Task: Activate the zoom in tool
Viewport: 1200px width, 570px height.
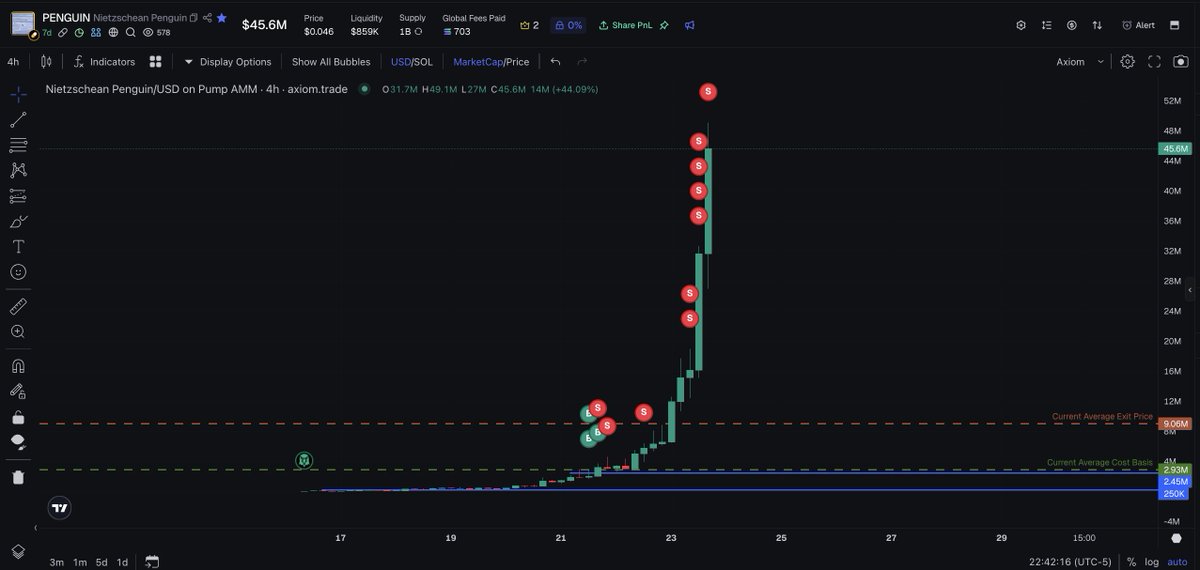Action: tap(18, 331)
